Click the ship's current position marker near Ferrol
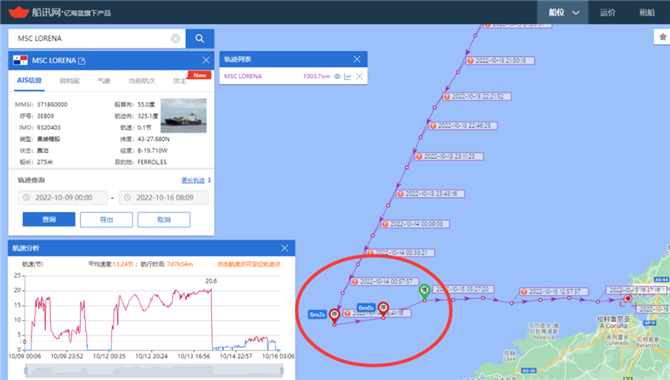The height and width of the screenshot is (380, 670). point(627,298)
